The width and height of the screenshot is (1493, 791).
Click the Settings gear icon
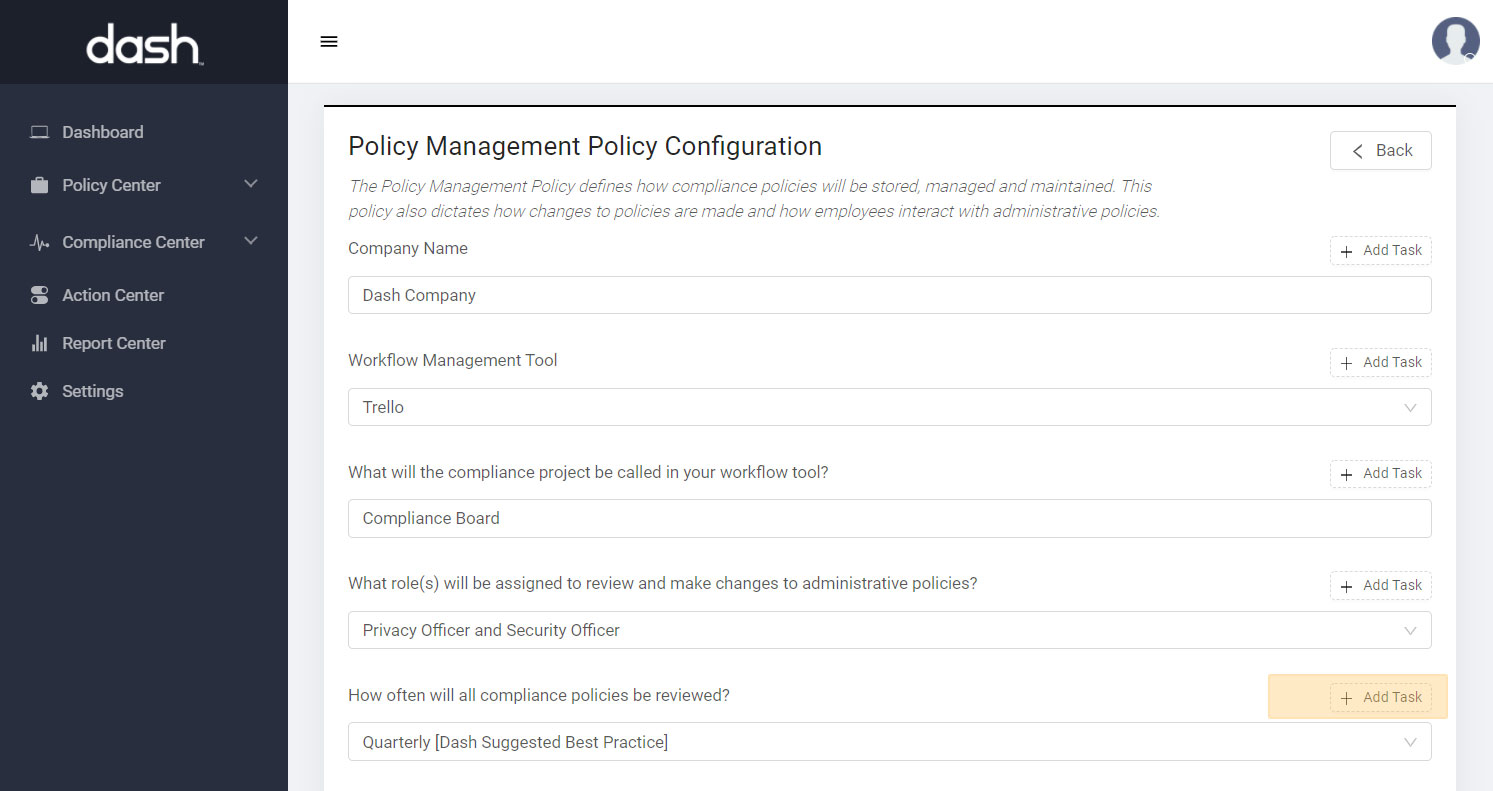tap(38, 391)
